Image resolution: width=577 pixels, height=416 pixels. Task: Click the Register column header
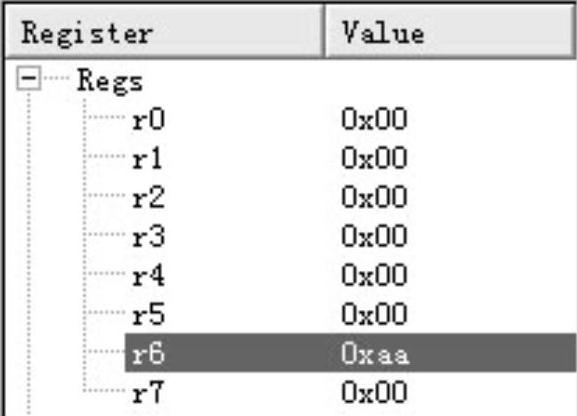pos(164,32)
